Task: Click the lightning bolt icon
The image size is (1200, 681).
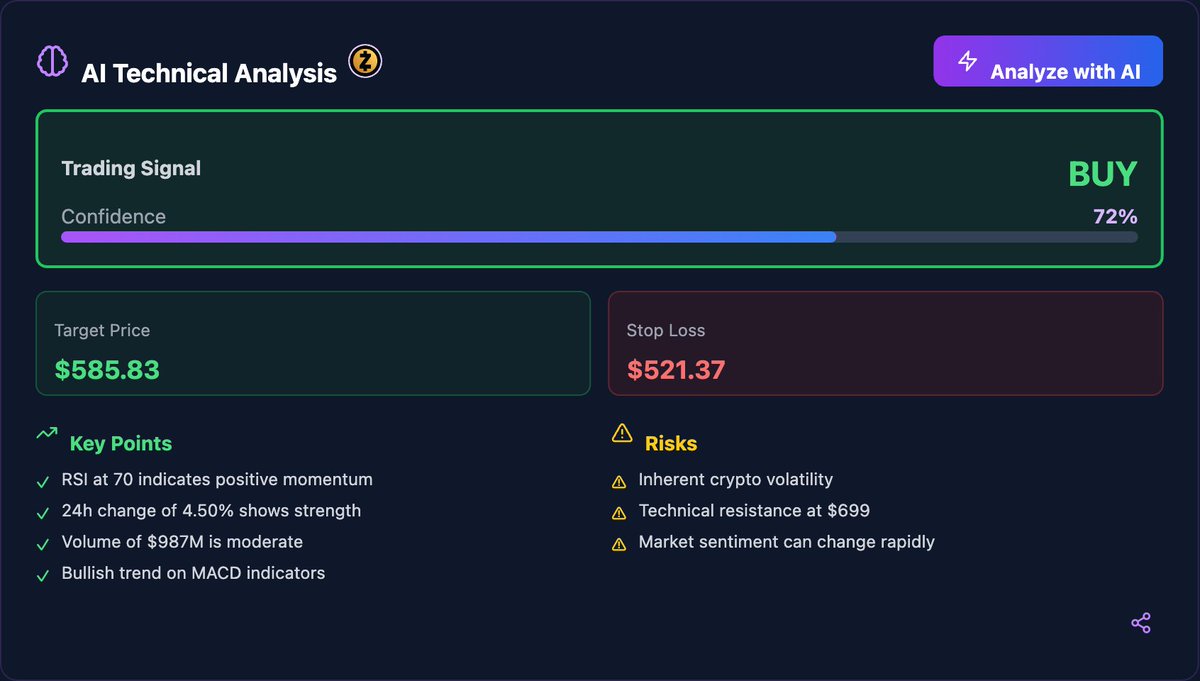Action: pos(968,61)
